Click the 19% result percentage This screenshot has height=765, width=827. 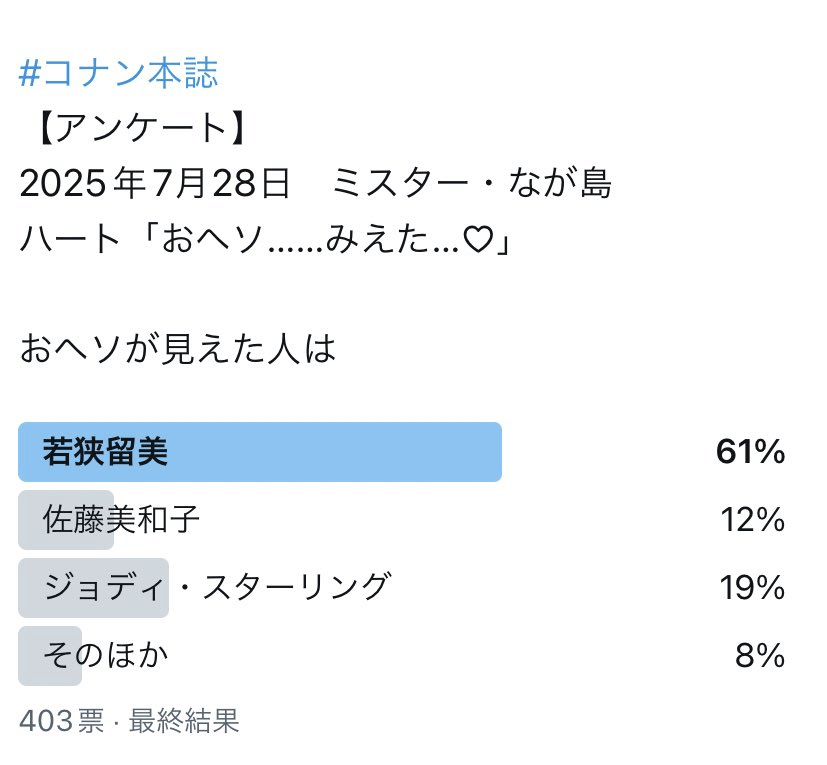[x=752, y=587]
